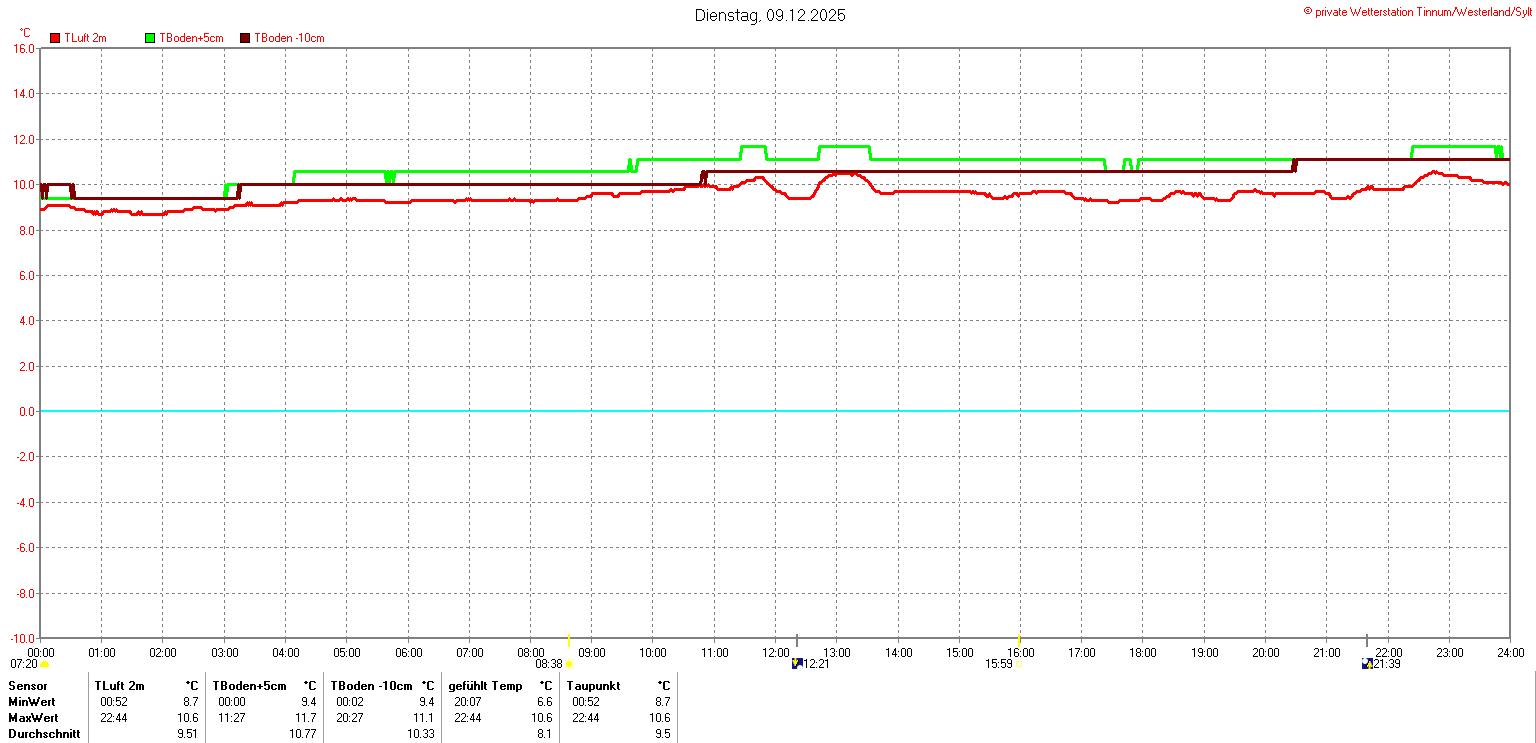Click the gefühlt Temp column header
This screenshot has height=743, width=1536.
pos(485,686)
